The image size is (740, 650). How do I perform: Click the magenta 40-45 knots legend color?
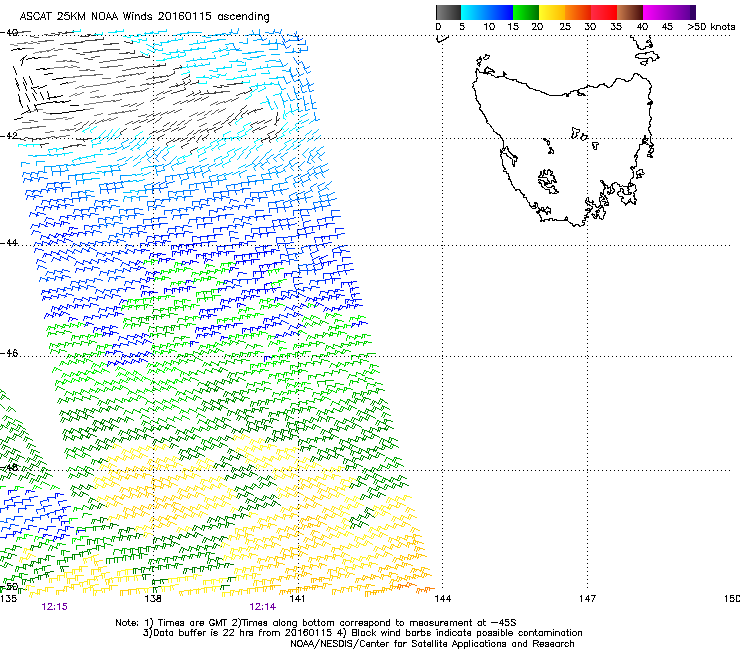656,12
